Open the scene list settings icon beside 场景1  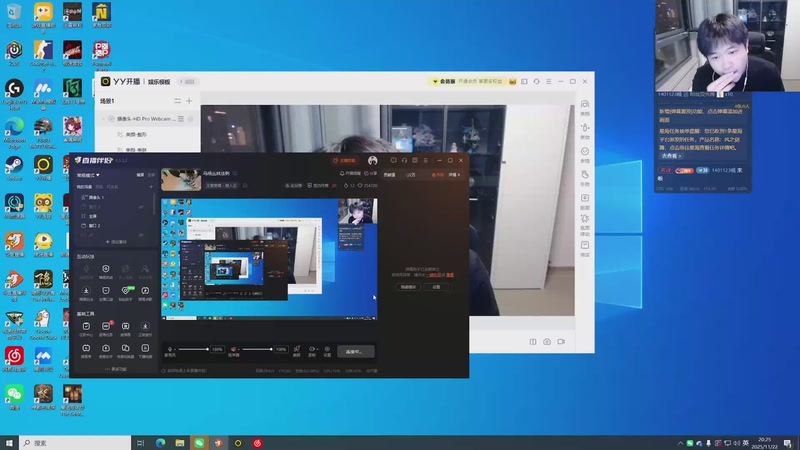click(177, 101)
